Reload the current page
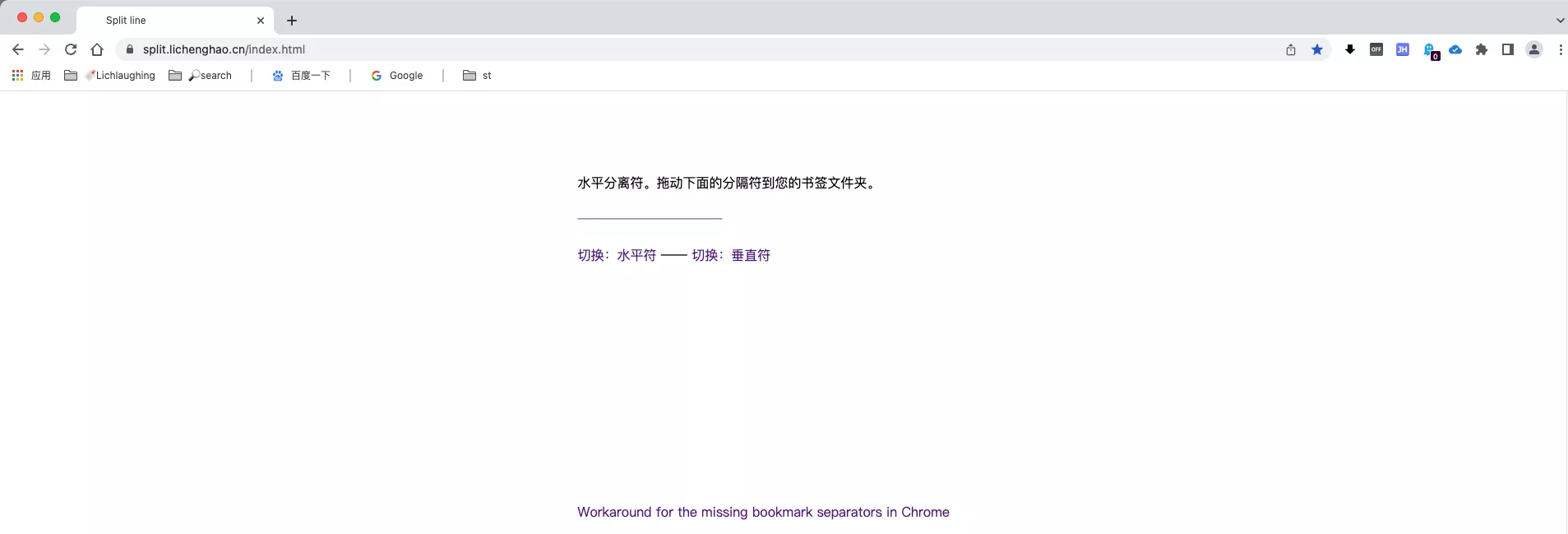The width and height of the screenshot is (1568, 534). click(71, 49)
